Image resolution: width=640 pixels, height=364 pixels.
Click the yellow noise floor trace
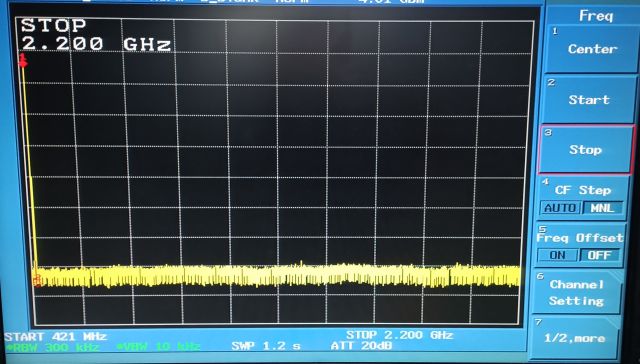[278, 276]
